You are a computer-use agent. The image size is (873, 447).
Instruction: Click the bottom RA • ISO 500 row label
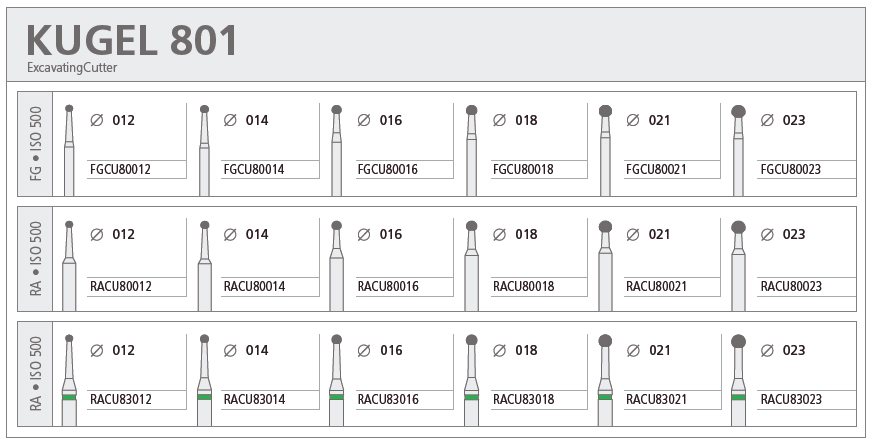click(36, 374)
